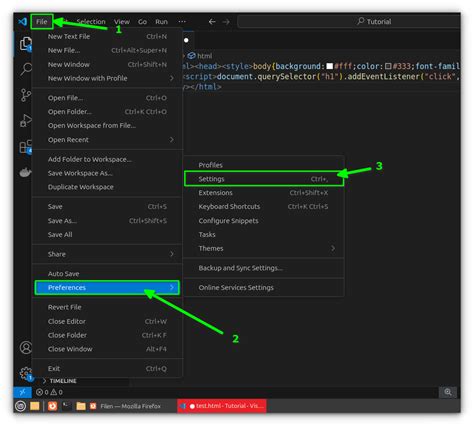Click the white #fff color swatch
The width and height of the screenshot is (474, 427).
click(330, 66)
